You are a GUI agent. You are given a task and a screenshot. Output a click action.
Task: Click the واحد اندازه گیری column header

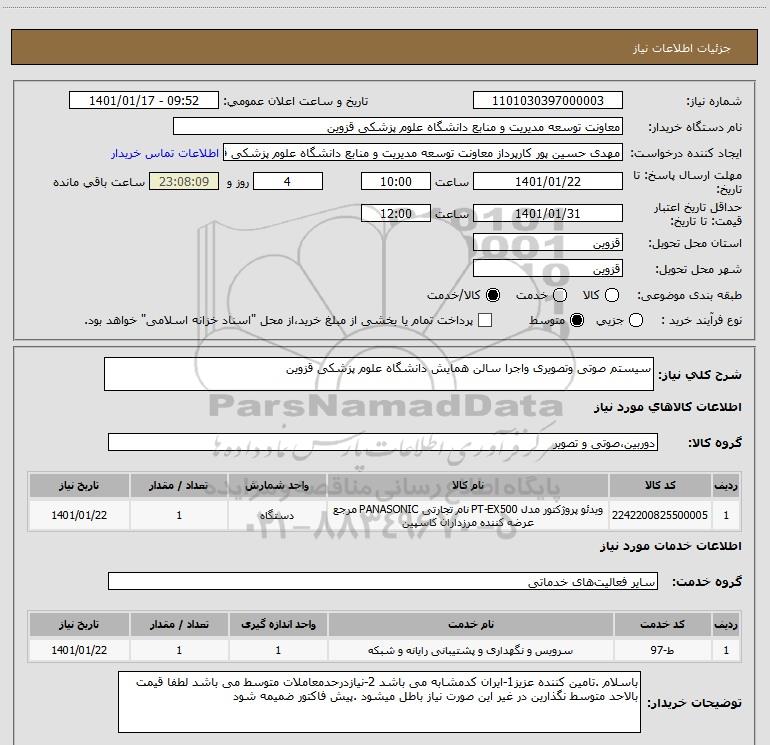[278, 624]
